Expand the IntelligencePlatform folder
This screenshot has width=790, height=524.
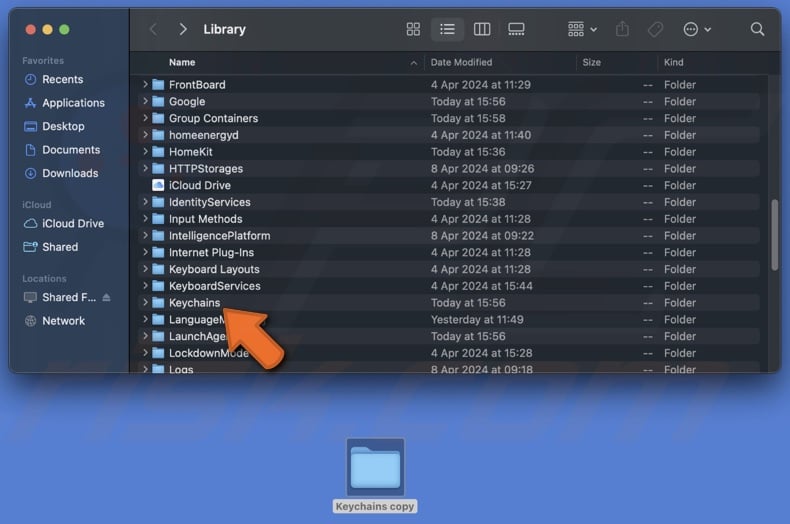pos(145,235)
